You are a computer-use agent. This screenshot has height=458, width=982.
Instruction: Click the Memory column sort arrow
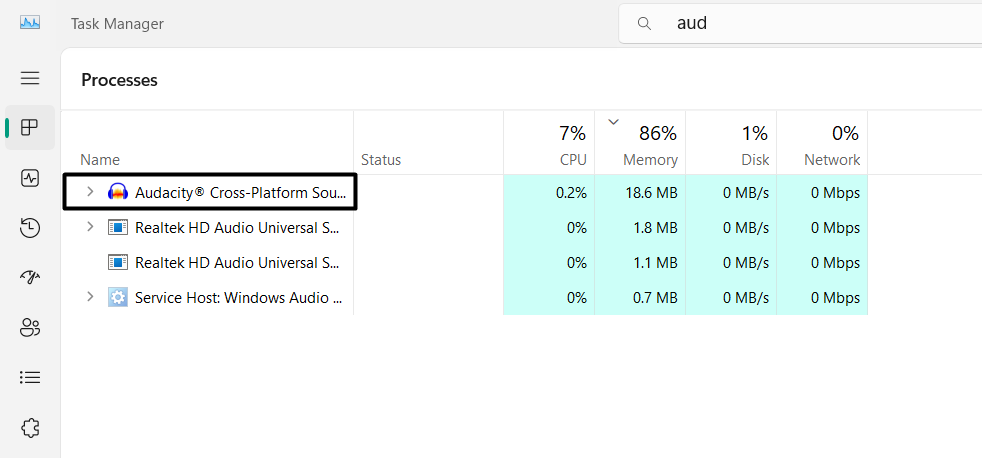612,123
